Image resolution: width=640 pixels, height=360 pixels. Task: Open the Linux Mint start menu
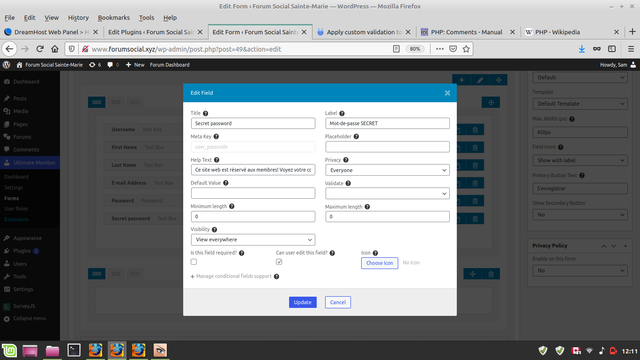9,351
